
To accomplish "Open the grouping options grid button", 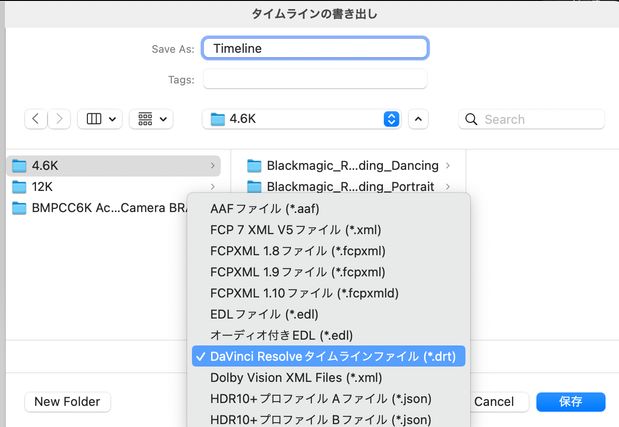I will (152, 119).
